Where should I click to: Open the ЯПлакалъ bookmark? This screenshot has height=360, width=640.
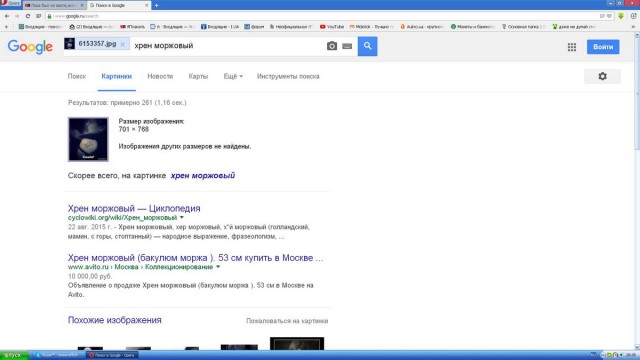133,27
